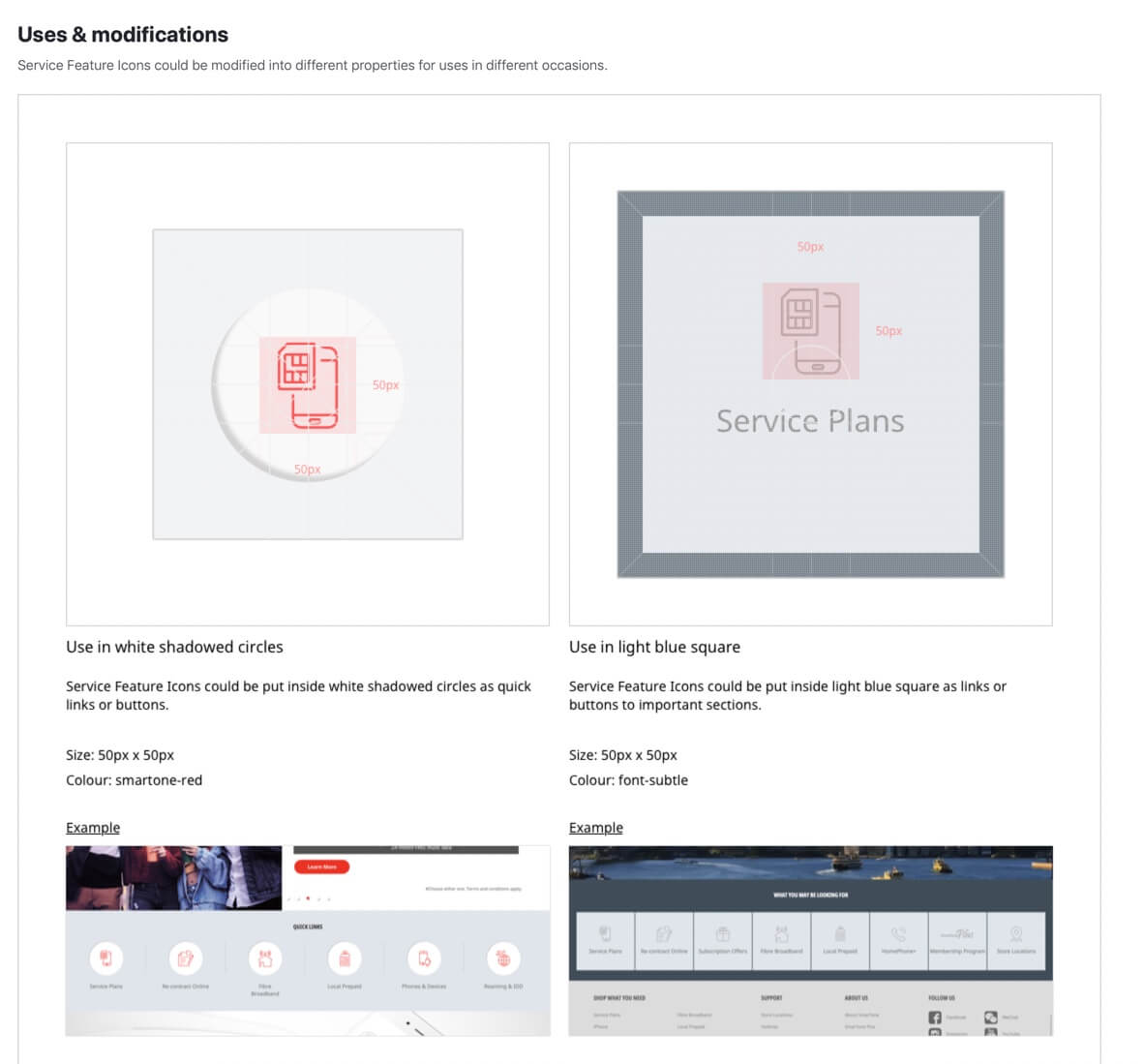Click the grey SIM icon above Service Plans text
Screen dimensions: 1144x1064
coord(810,330)
